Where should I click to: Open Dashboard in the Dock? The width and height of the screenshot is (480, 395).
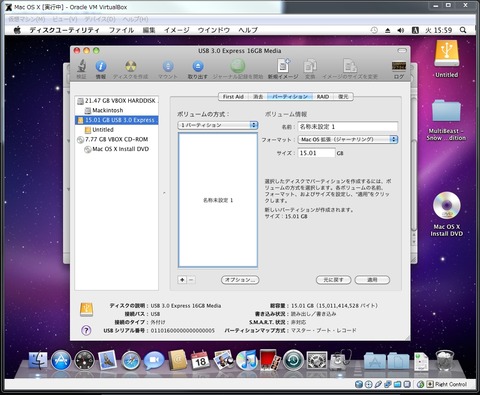[84, 360]
